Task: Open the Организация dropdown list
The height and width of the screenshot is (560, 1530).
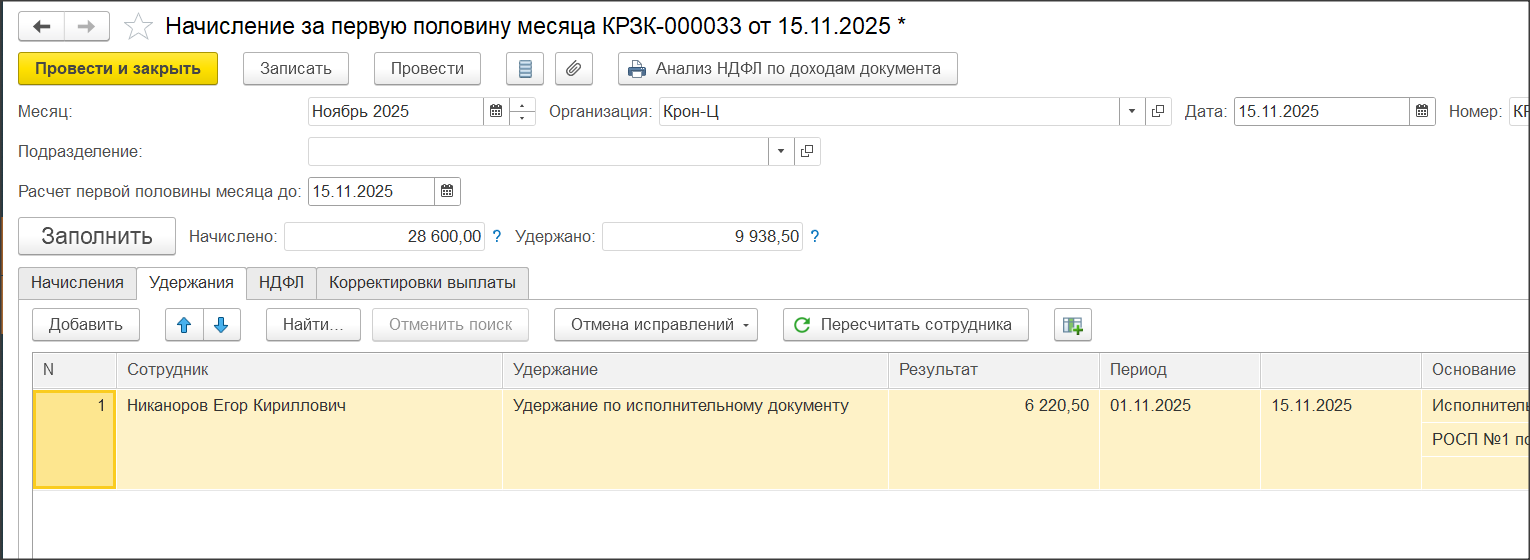Action: point(1132,112)
